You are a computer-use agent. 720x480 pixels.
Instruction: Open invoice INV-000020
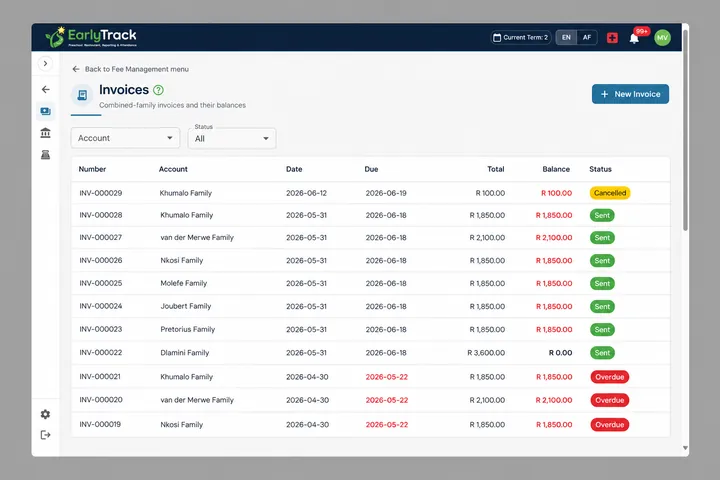point(370,400)
